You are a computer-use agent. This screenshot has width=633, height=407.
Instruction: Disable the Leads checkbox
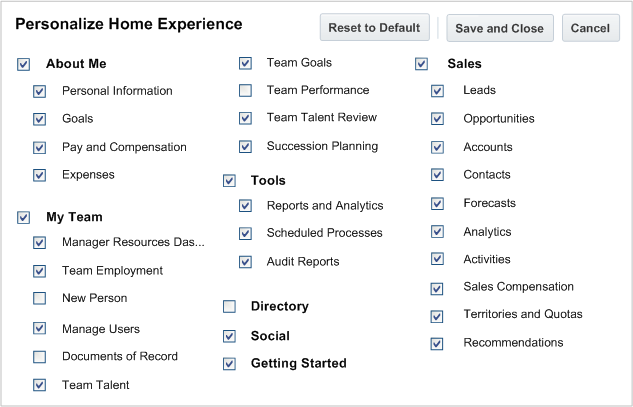point(438,91)
